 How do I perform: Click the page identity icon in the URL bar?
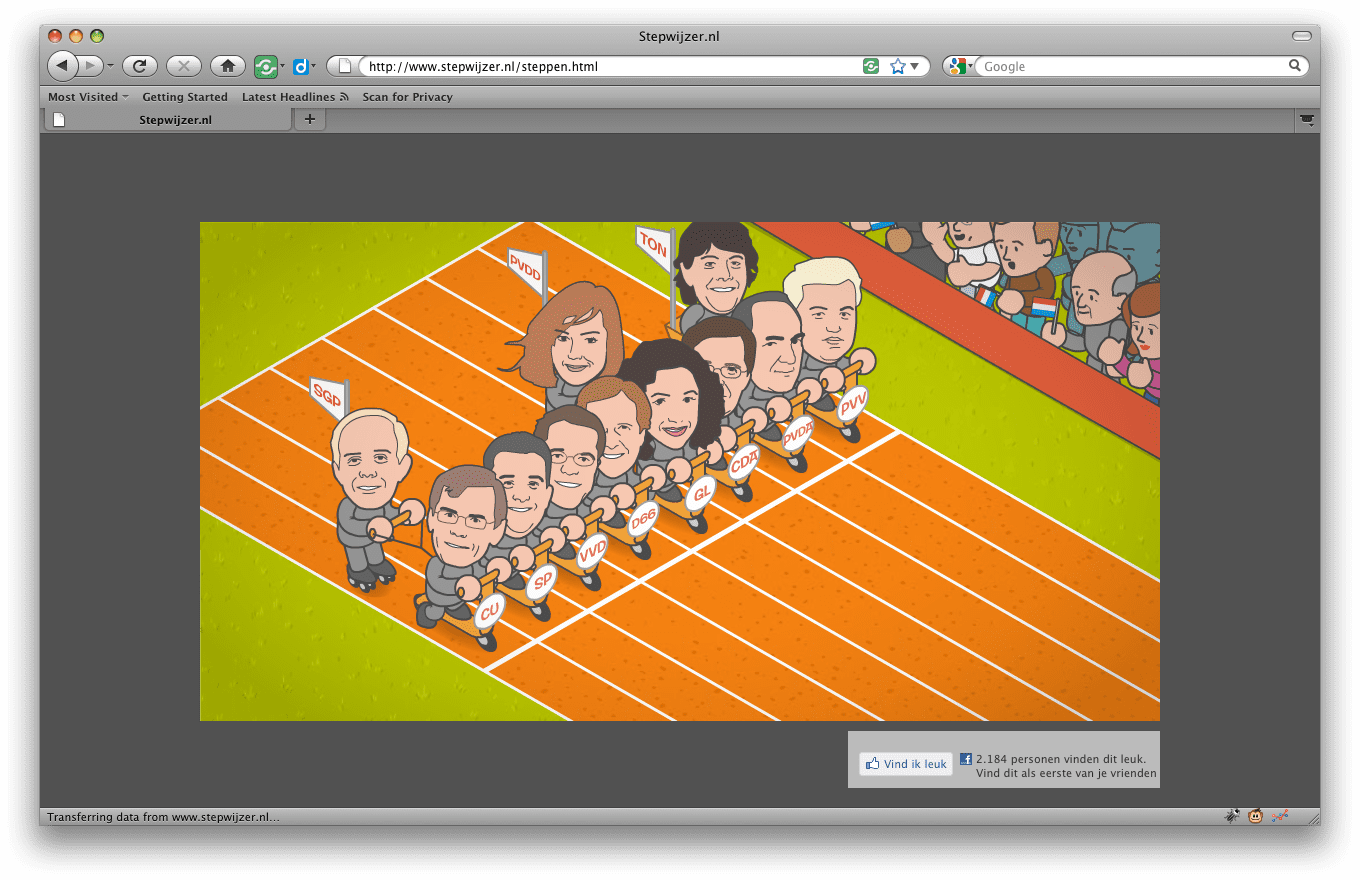(345, 66)
